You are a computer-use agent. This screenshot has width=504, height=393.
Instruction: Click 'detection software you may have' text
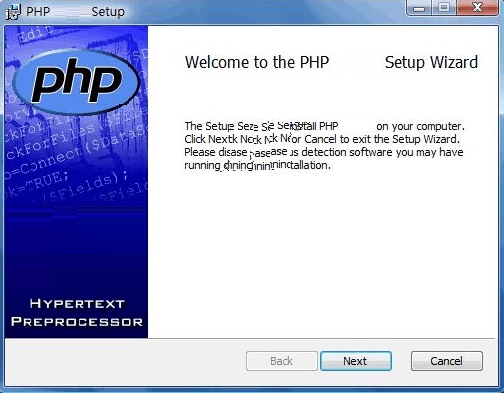(x=382, y=152)
